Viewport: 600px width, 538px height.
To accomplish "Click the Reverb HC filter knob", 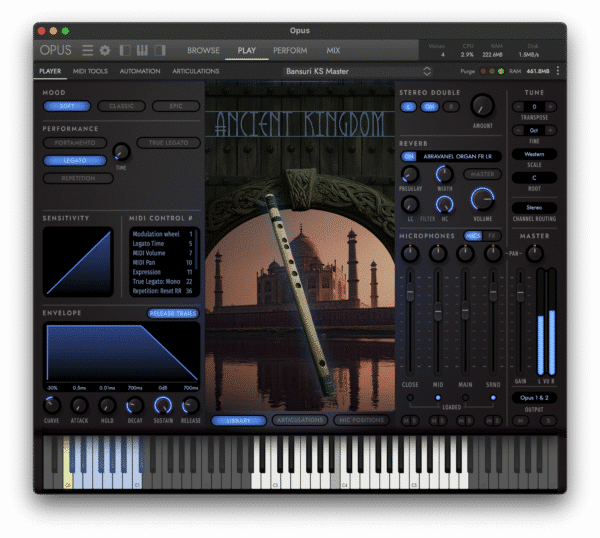I will [x=444, y=204].
